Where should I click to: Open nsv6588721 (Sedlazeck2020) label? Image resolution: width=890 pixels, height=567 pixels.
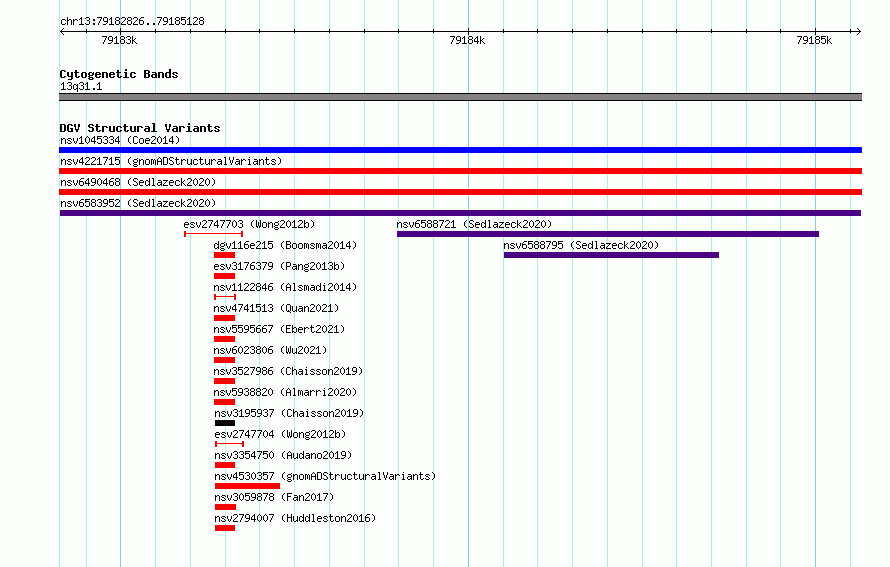tap(474, 224)
